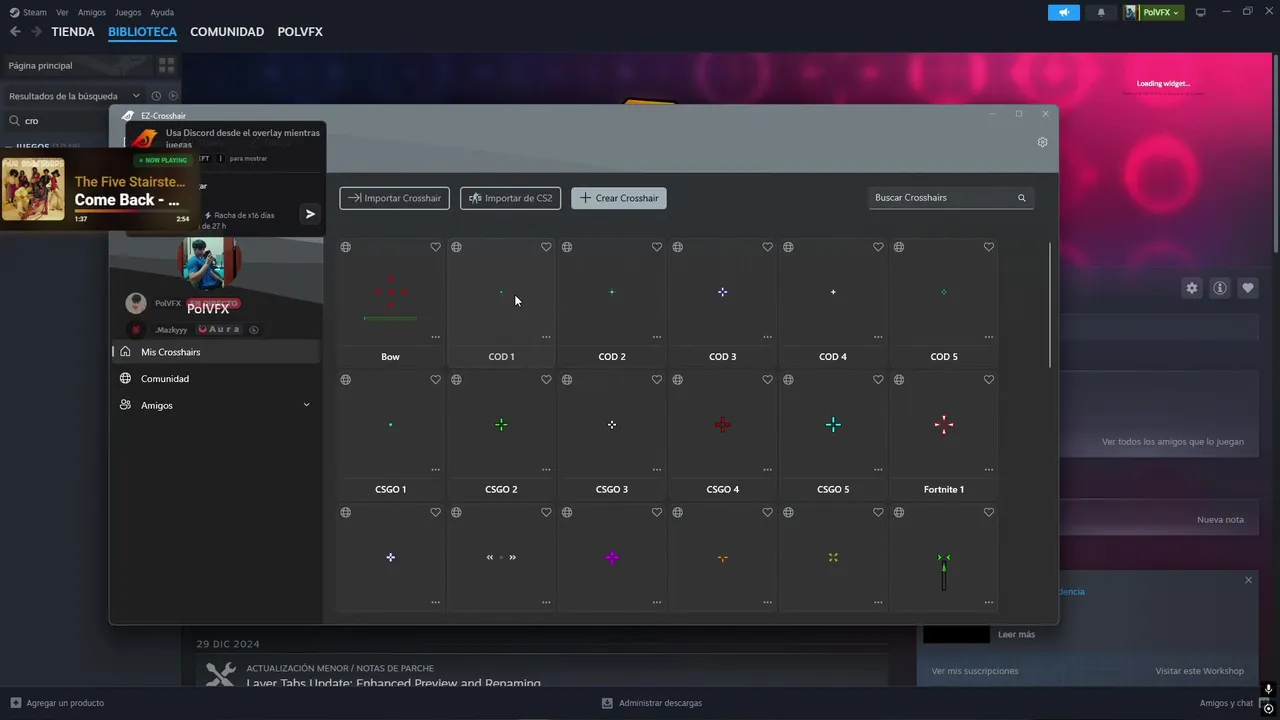The height and width of the screenshot is (720, 1280).
Task: Click the Mis Crosshairs home icon
Action: (125, 352)
